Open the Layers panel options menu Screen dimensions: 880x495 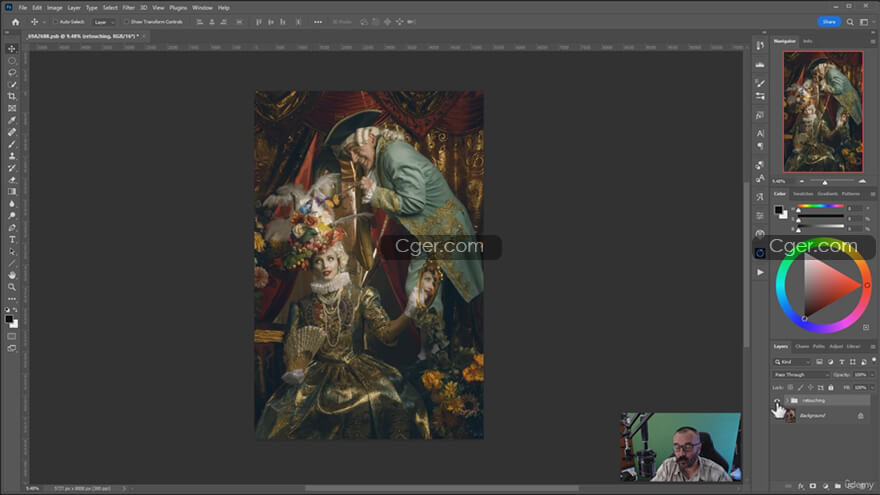tap(873, 347)
